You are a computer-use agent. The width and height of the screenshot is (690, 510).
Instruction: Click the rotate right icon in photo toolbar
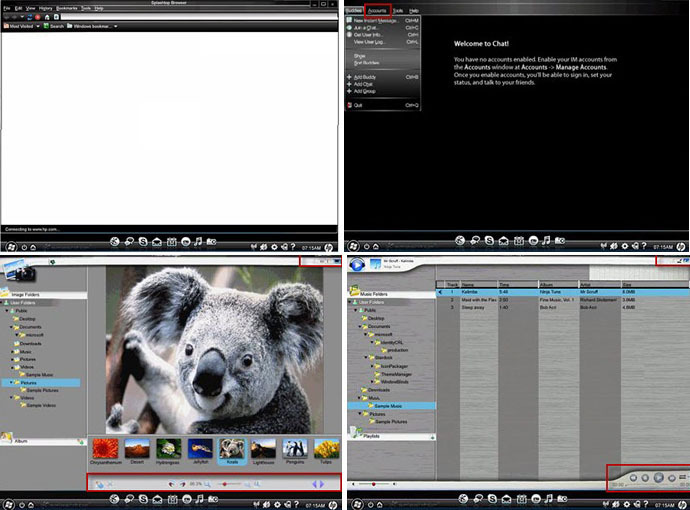[x=182, y=484]
